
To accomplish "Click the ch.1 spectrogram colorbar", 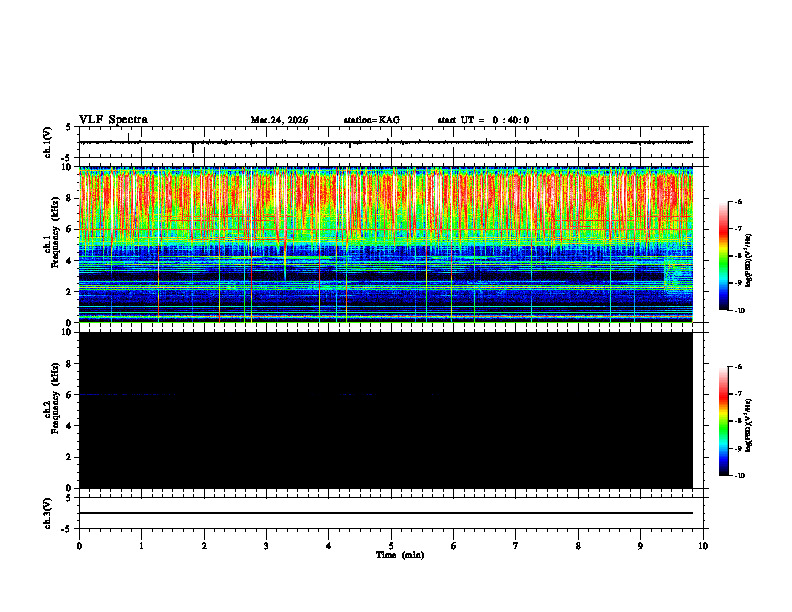I will point(723,256).
